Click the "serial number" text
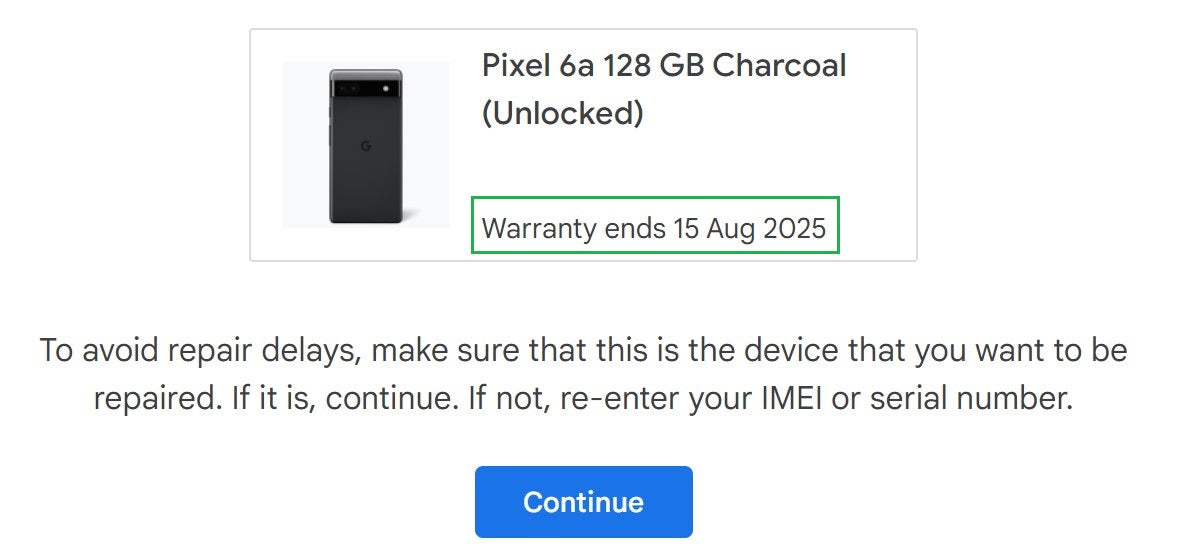Image resolution: width=1187 pixels, height=557 pixels. 974,399
